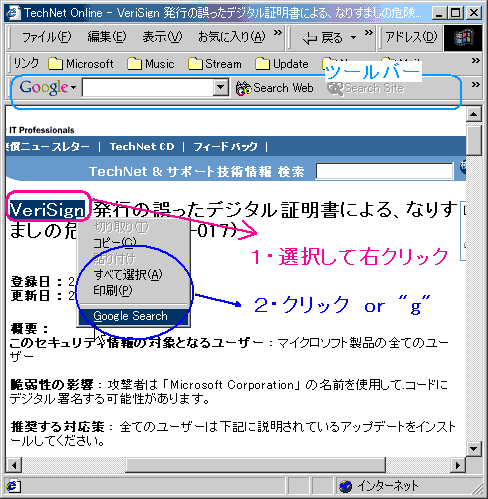
Task: Click the 脆弱性の影響 bold text
Action: point(52,385)
